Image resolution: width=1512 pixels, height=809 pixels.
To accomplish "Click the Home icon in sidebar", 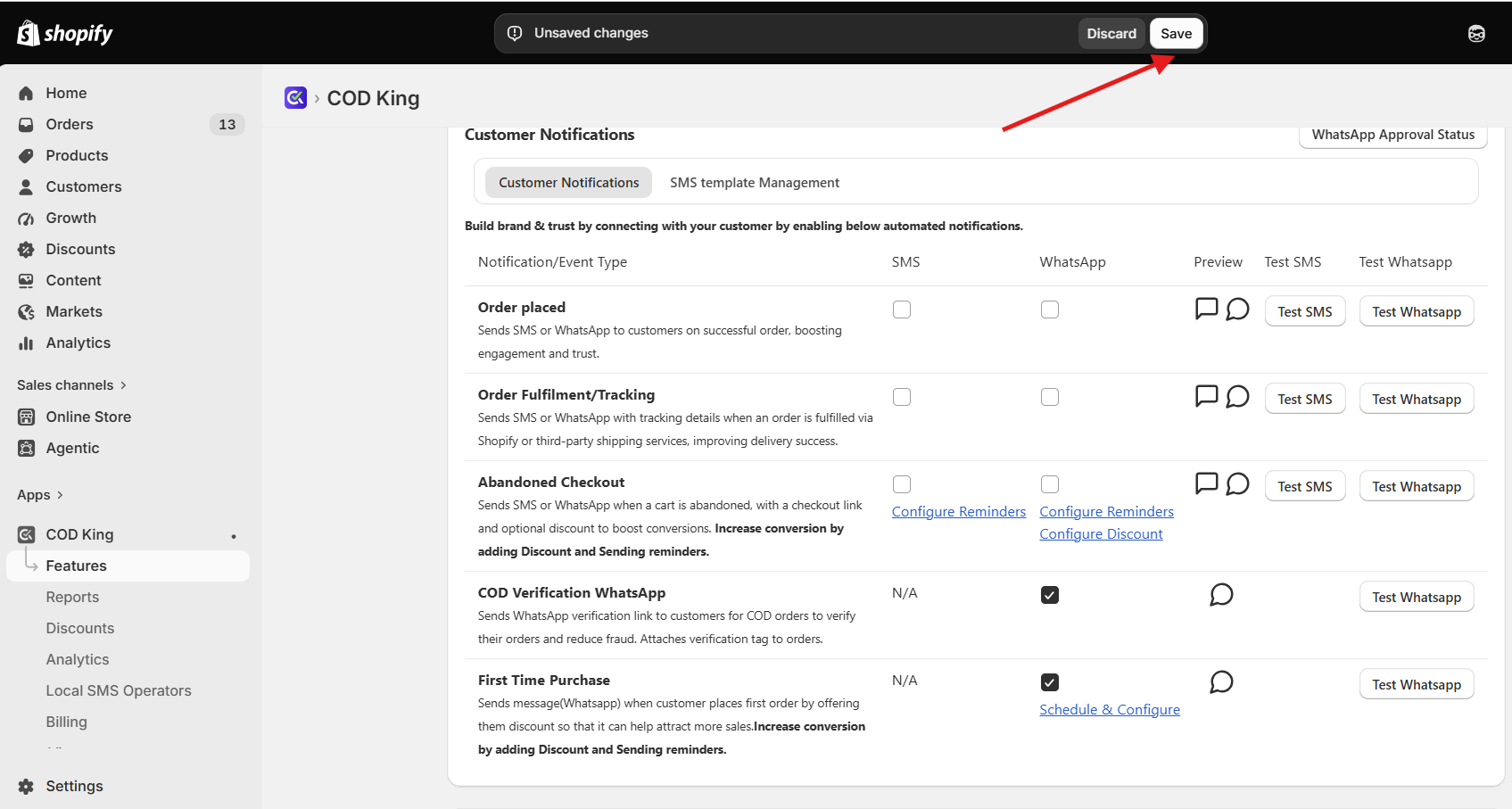I will coord(26,93).
